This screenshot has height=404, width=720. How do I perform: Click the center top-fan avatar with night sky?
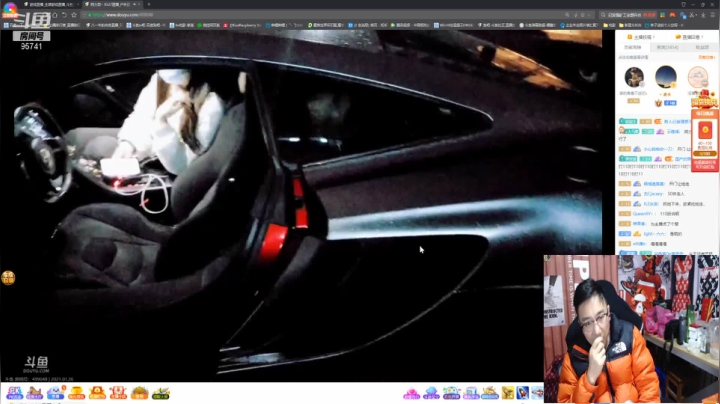point(665,77)
